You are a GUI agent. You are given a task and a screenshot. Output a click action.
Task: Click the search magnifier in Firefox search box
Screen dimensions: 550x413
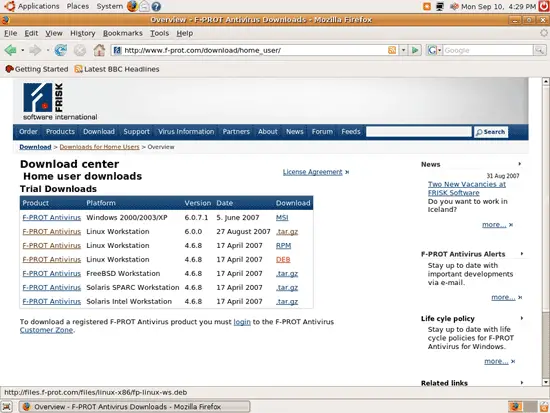tap(539, 50)
